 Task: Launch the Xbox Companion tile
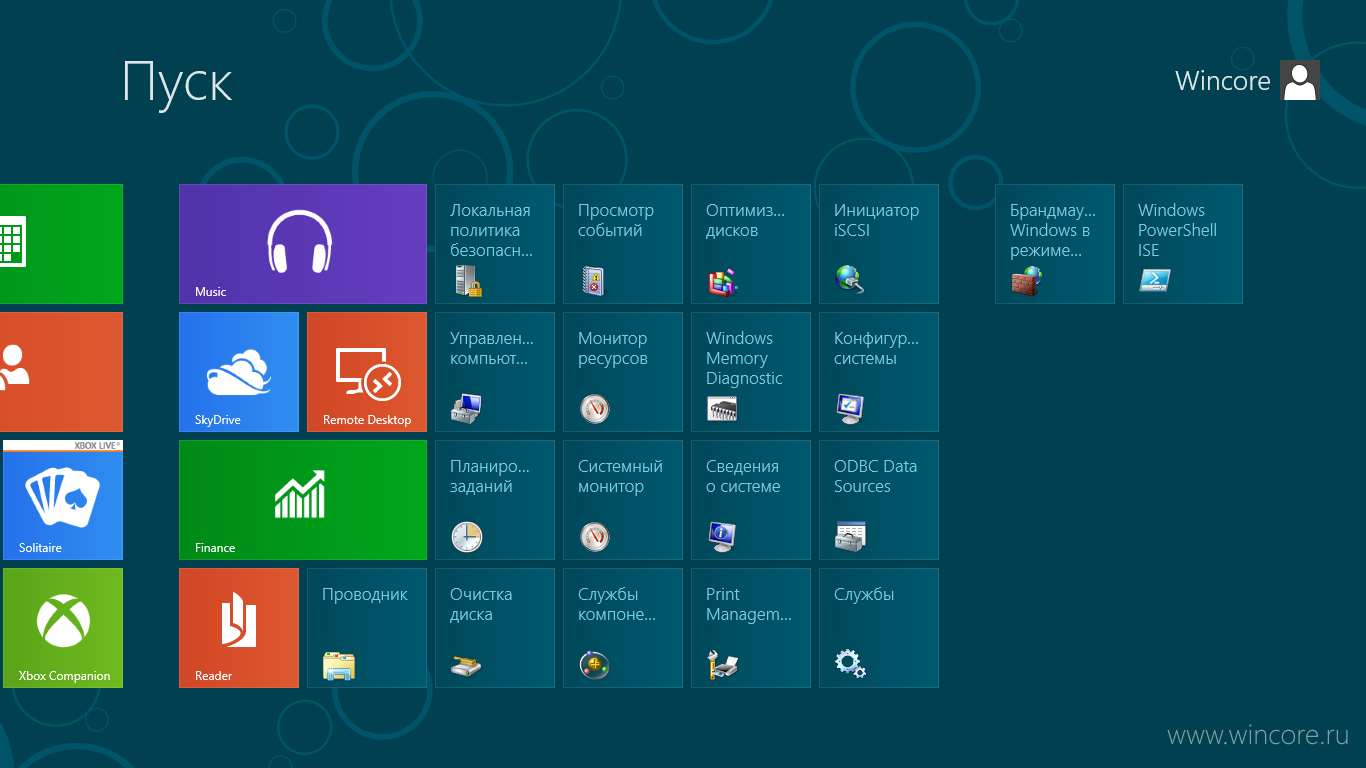coord(62,627)
